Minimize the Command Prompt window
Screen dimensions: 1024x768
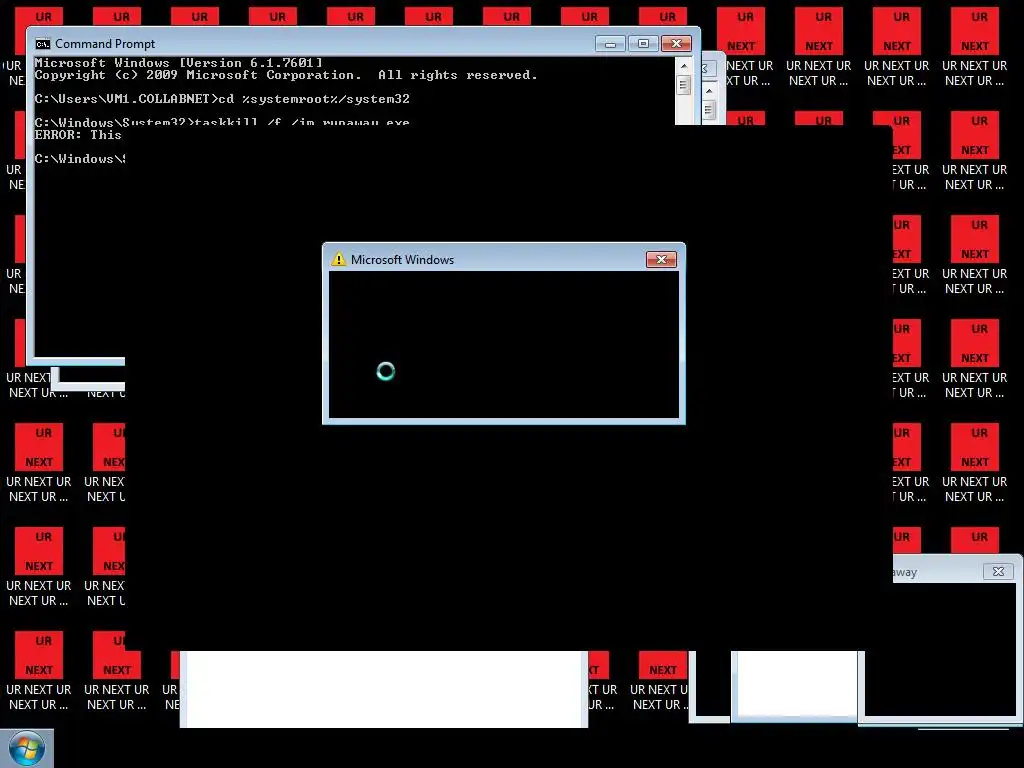tap(610, 44)
